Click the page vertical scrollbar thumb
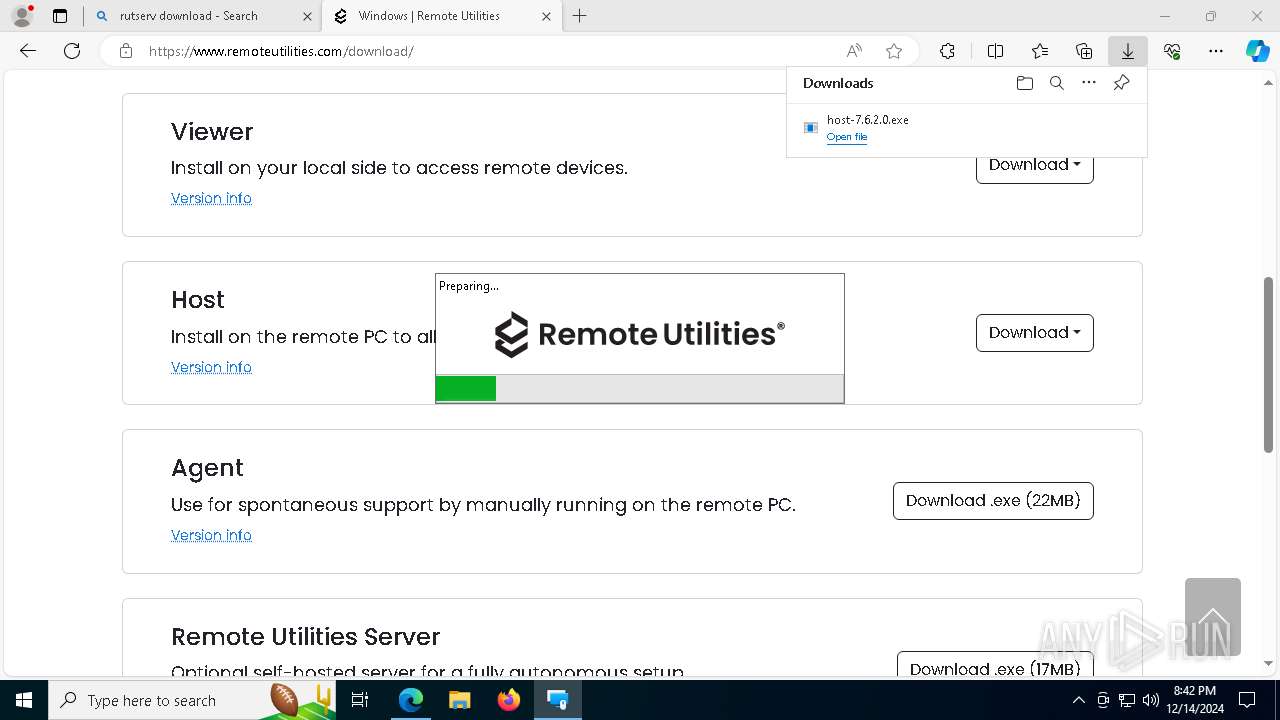Screen dimensions: 1280x720 click(1269, 363)
